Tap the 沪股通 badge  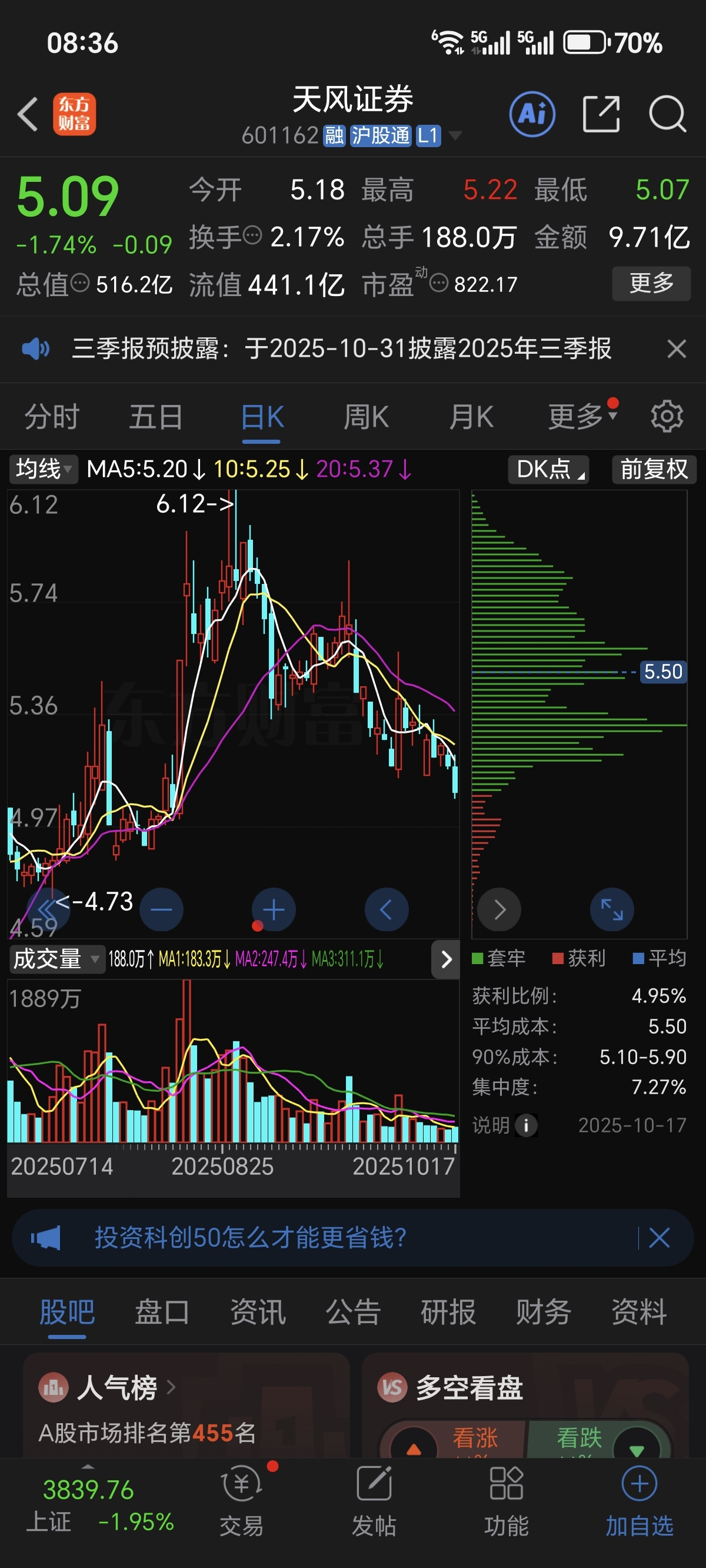(x=381, y=135)
